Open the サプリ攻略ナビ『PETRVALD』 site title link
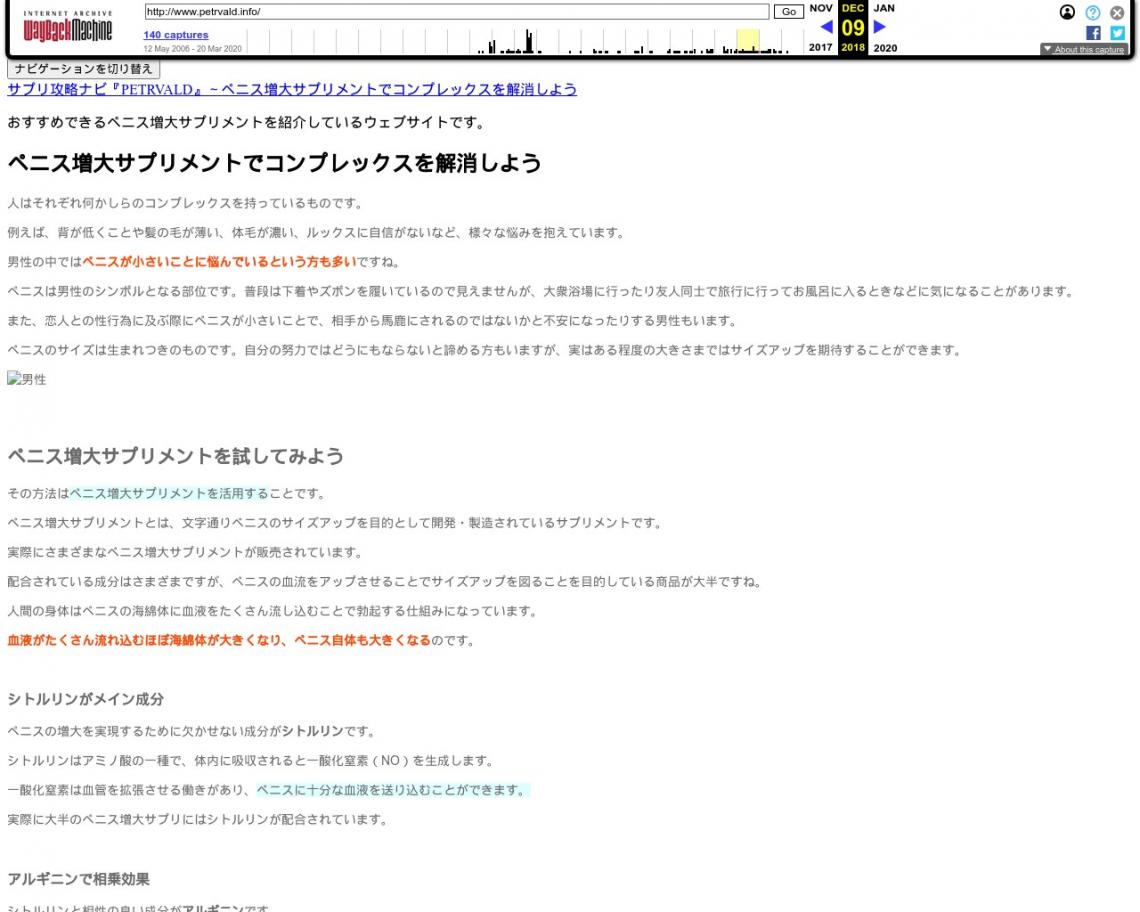This screenshot has width=1140, height=912. tap(292, 89)
